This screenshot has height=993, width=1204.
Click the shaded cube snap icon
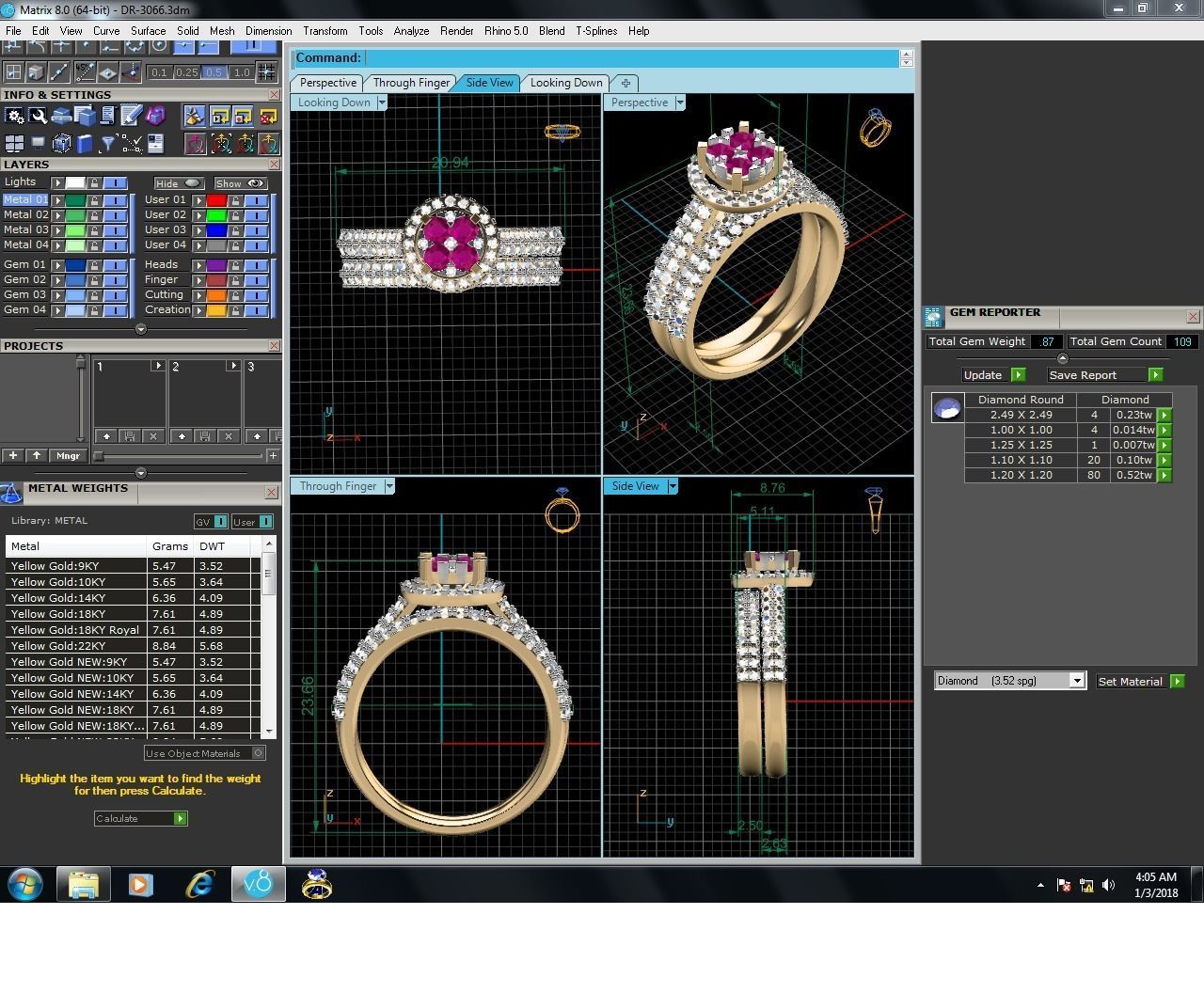36,71
